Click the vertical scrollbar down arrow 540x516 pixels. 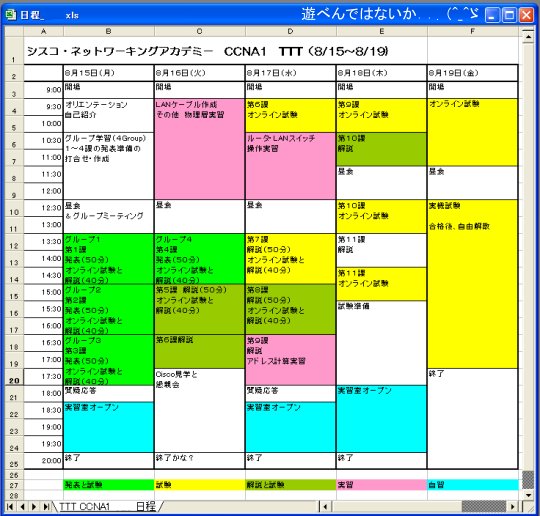(528, 495)
